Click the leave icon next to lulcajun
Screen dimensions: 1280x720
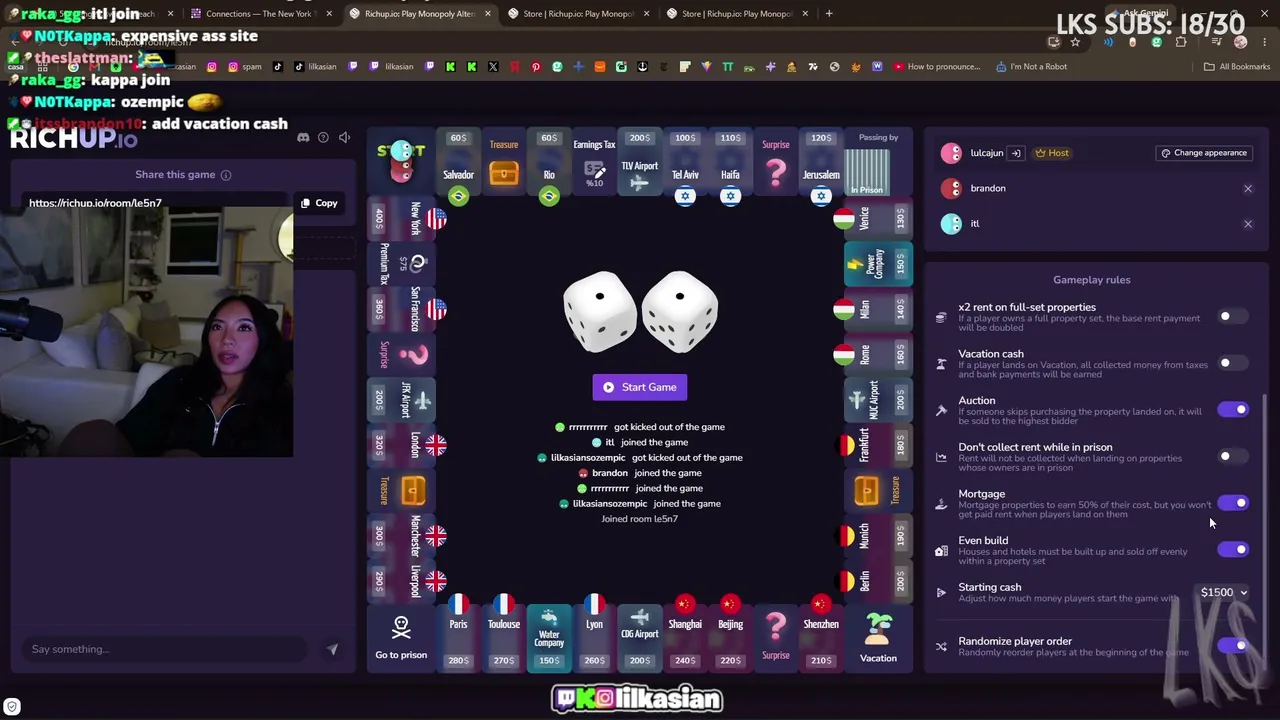(x=1015, y=153)
